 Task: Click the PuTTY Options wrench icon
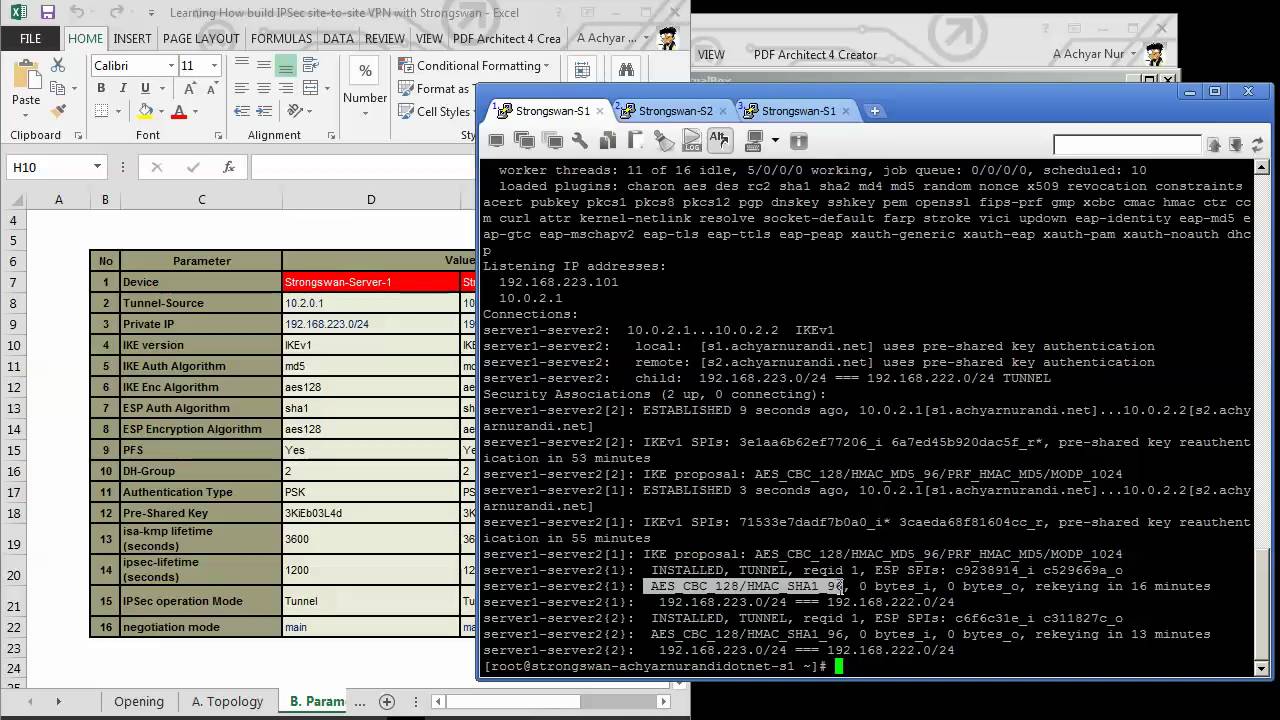579,141
